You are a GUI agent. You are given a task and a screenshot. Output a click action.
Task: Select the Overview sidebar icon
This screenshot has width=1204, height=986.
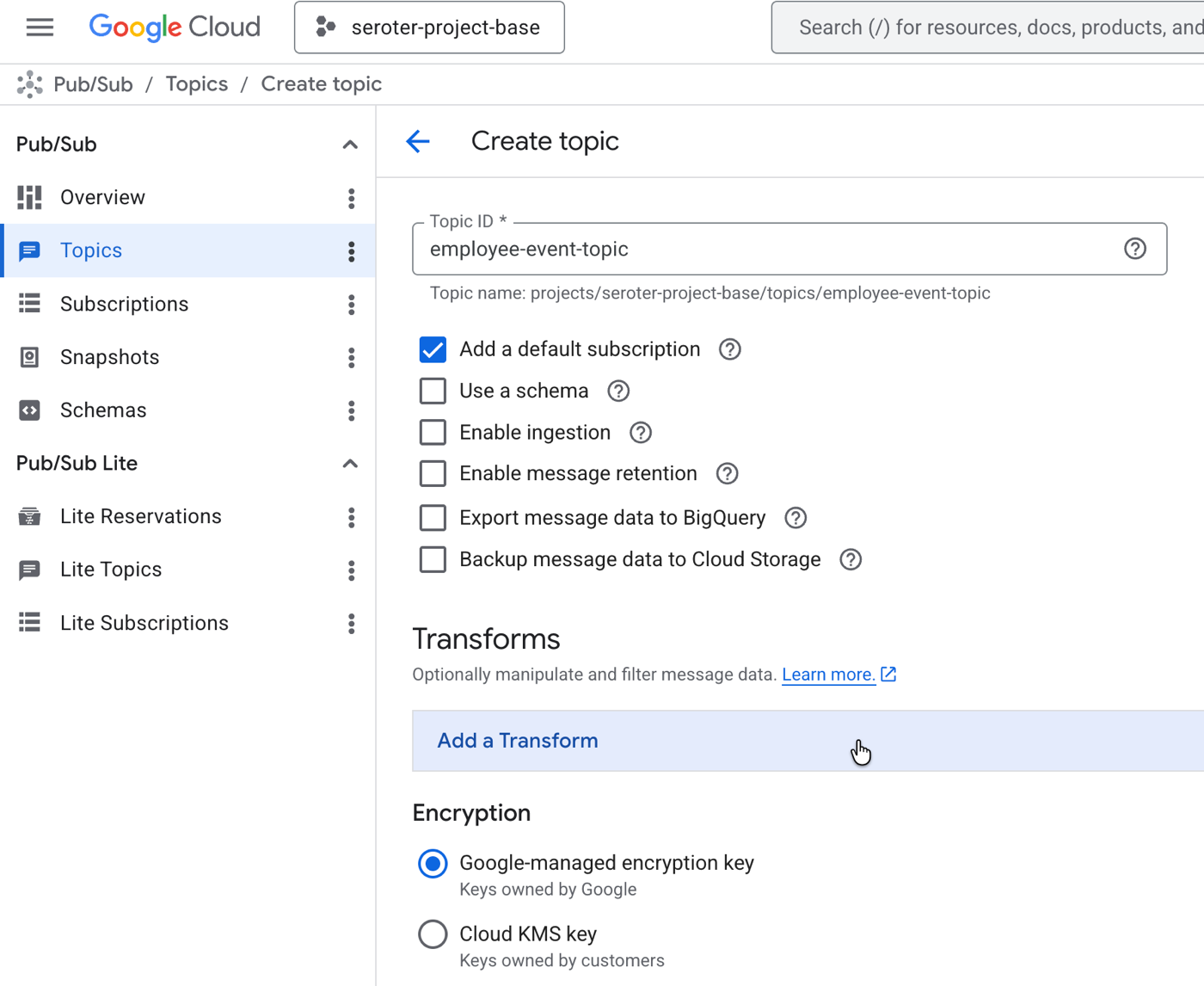click(29, 197)
